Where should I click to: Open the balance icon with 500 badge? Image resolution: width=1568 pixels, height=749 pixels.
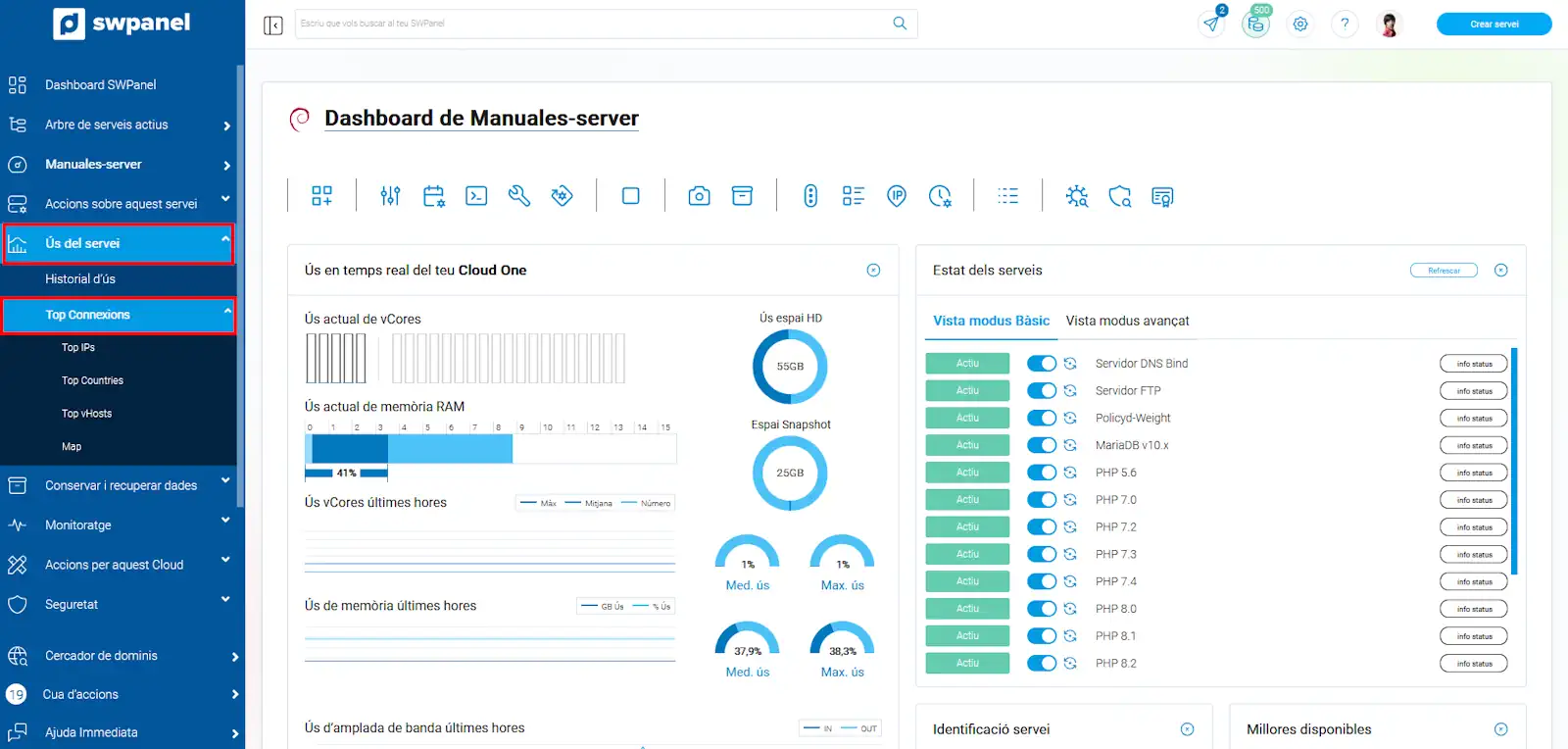(1256, 24)
